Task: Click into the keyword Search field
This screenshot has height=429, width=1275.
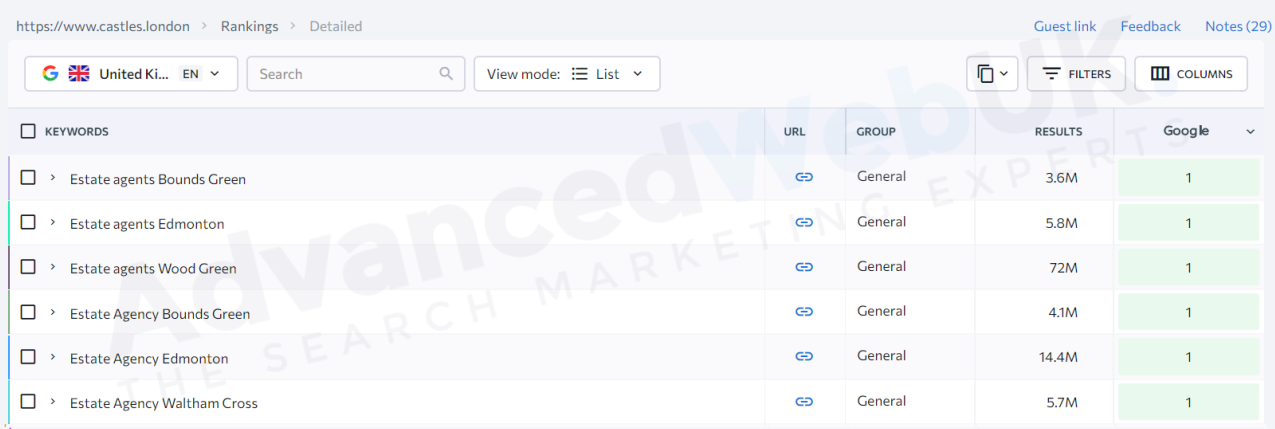Action: click(345, 74)
